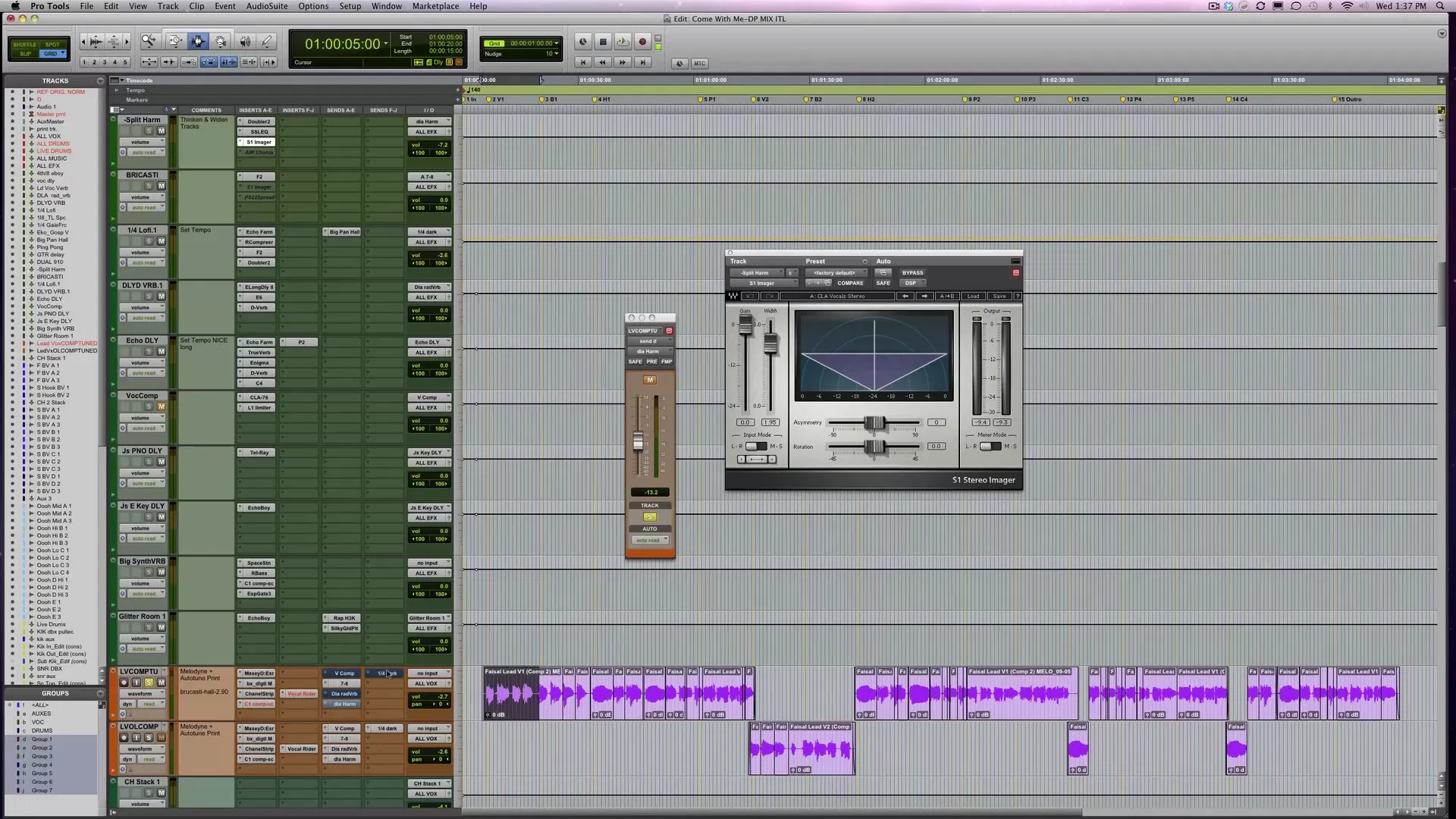The width and height of the screenshot is (1456, 819).
Task: Enable SPOT edit mode
Action: coord(52,45)
